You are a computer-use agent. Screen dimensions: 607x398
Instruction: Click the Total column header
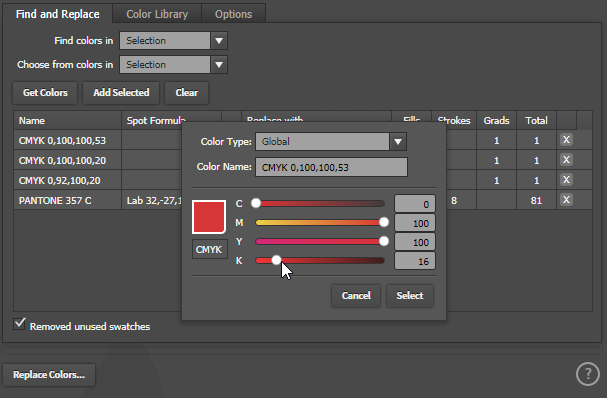[x=536, y=120]
